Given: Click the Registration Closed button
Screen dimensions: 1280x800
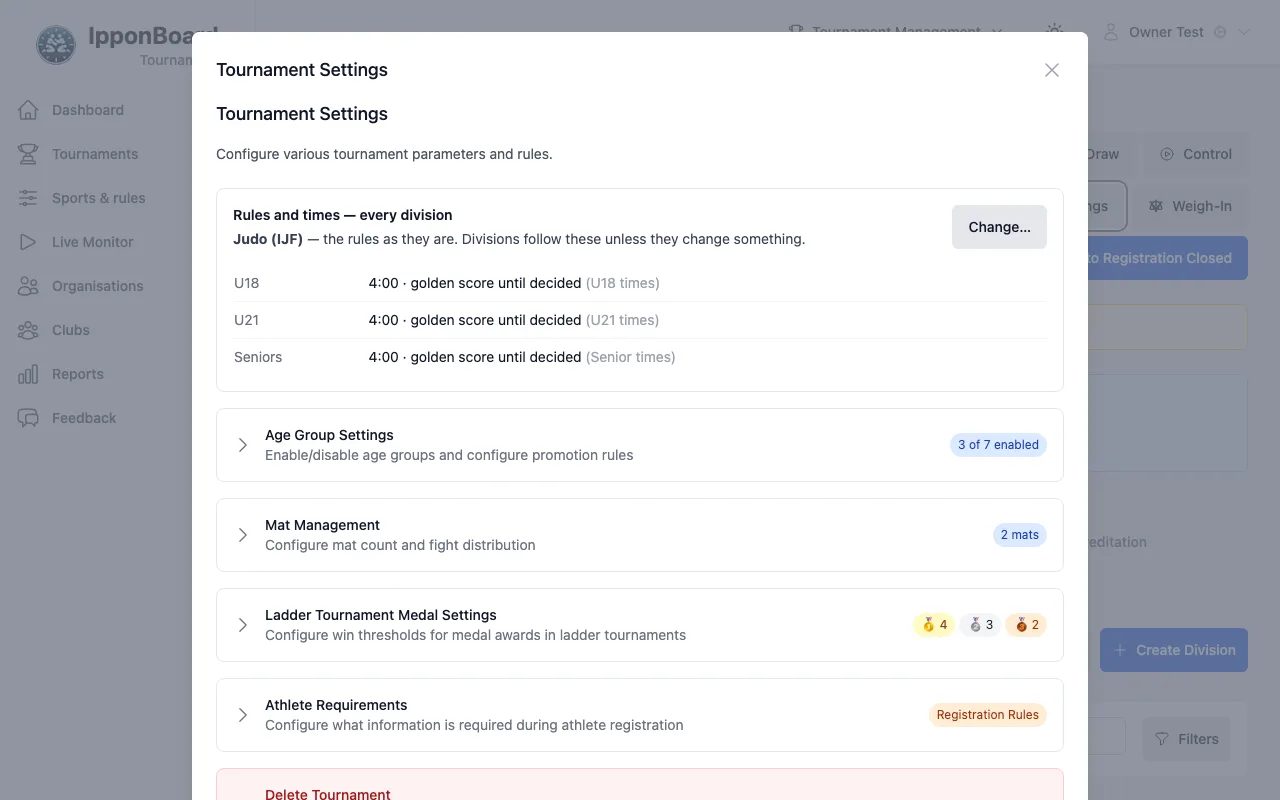Looking at the screenshot, I should [x=1167, y=258].
